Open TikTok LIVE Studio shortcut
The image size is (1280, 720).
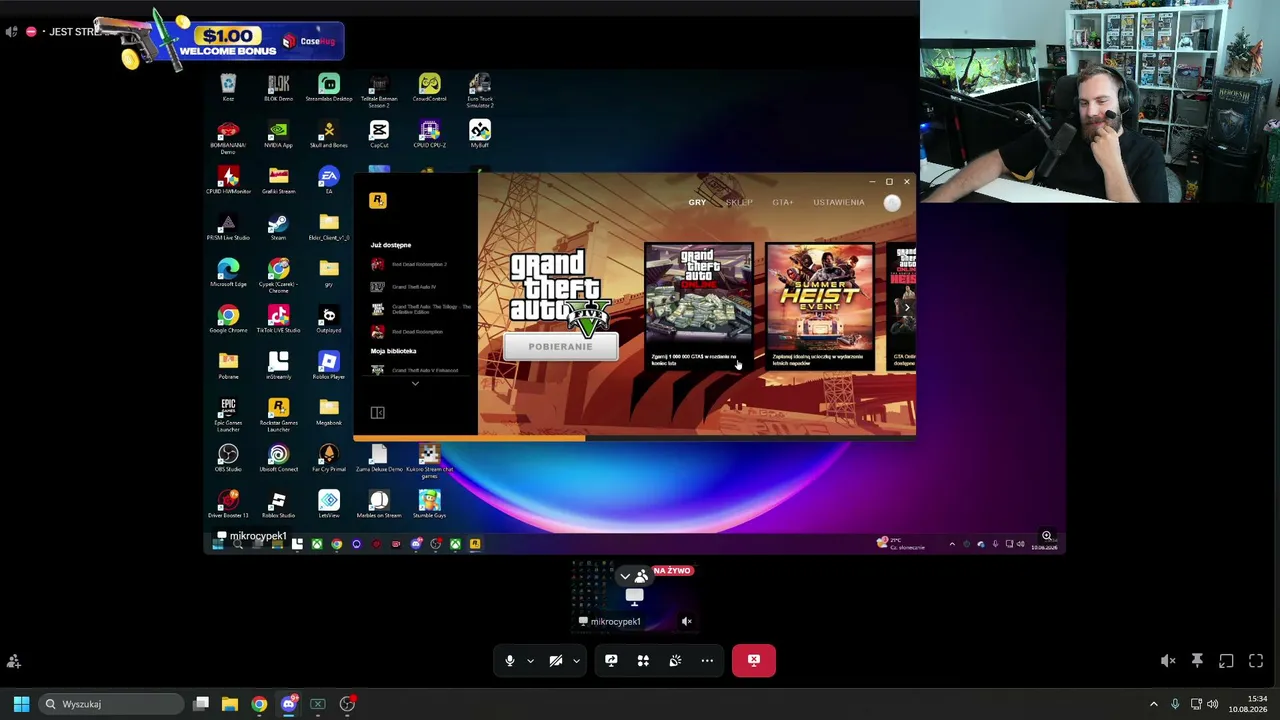coord(279,318)
